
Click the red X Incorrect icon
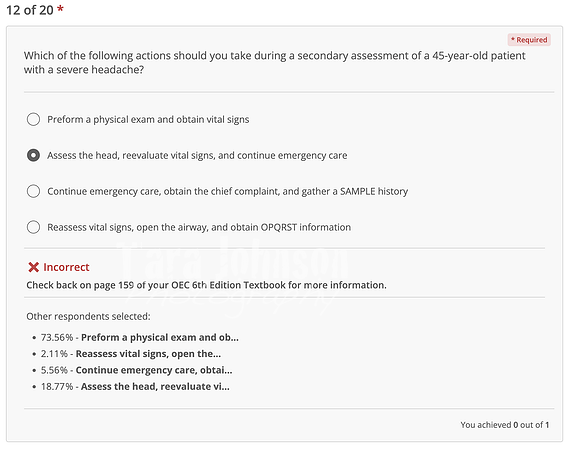coord(34,267)
